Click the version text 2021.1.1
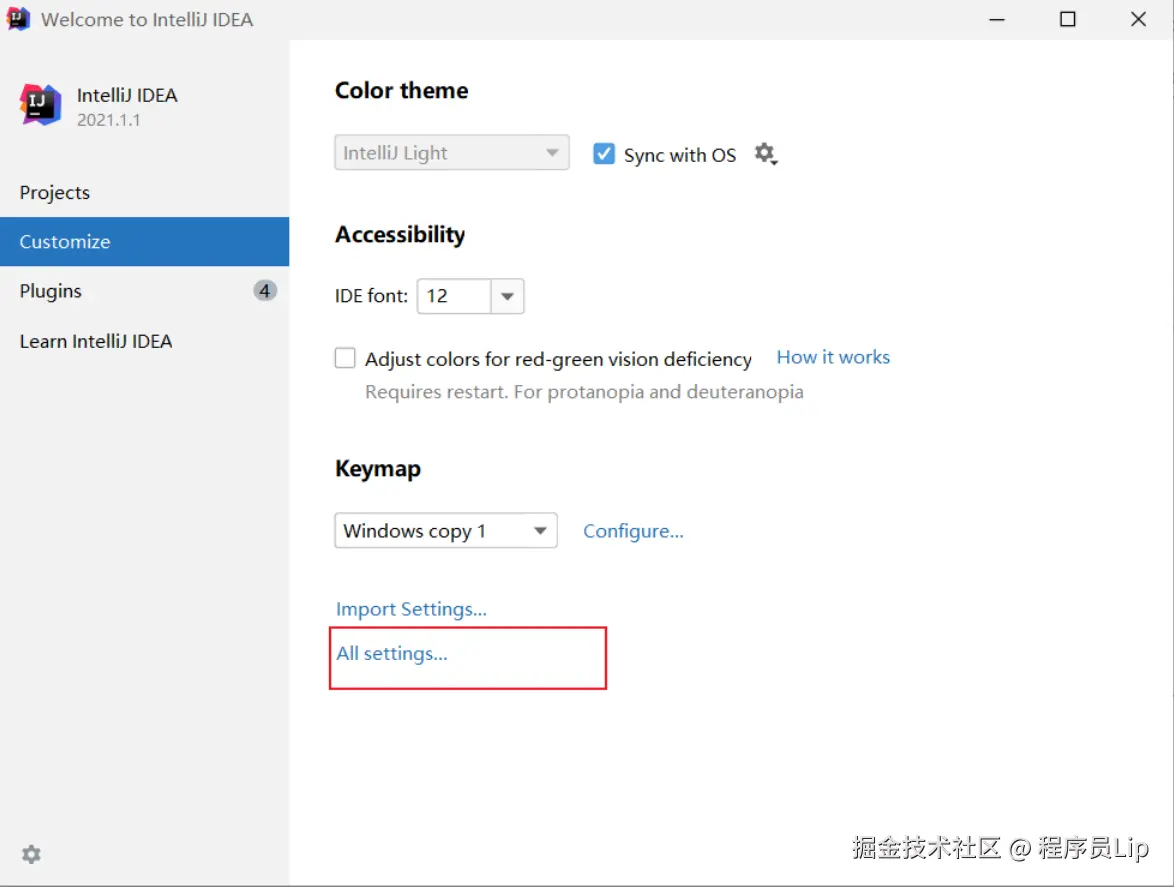 109,120
